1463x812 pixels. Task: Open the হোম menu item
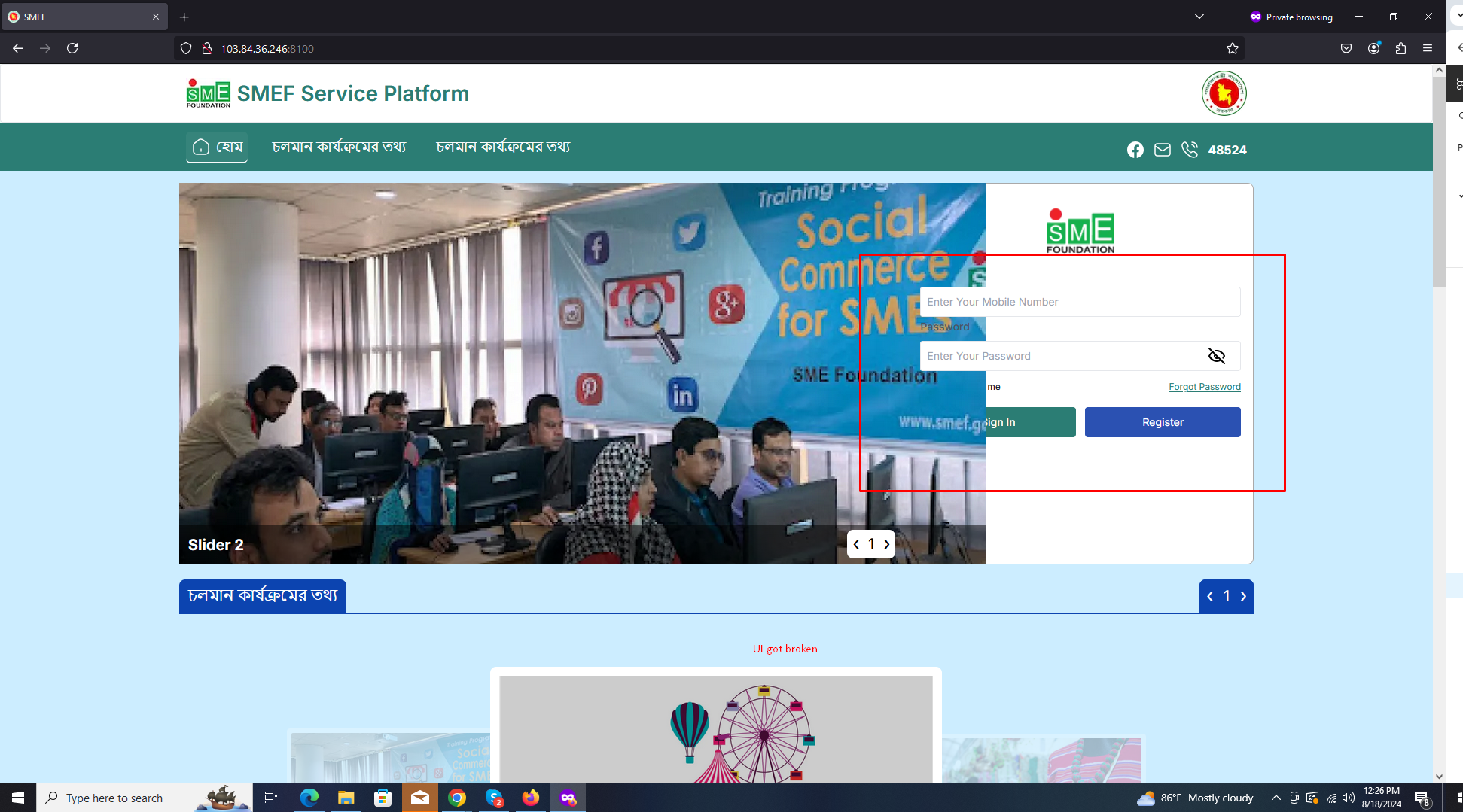[x=217, y=147]
